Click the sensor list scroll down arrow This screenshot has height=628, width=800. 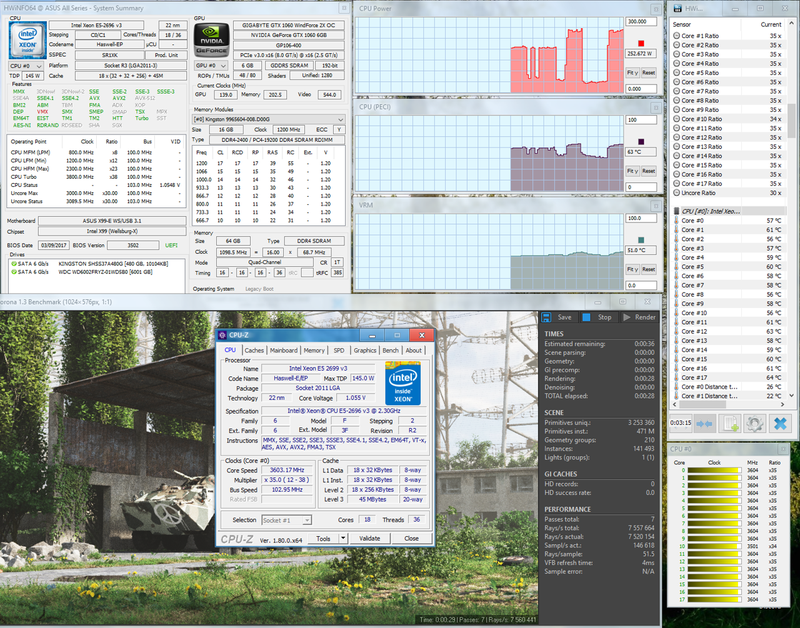792,396
